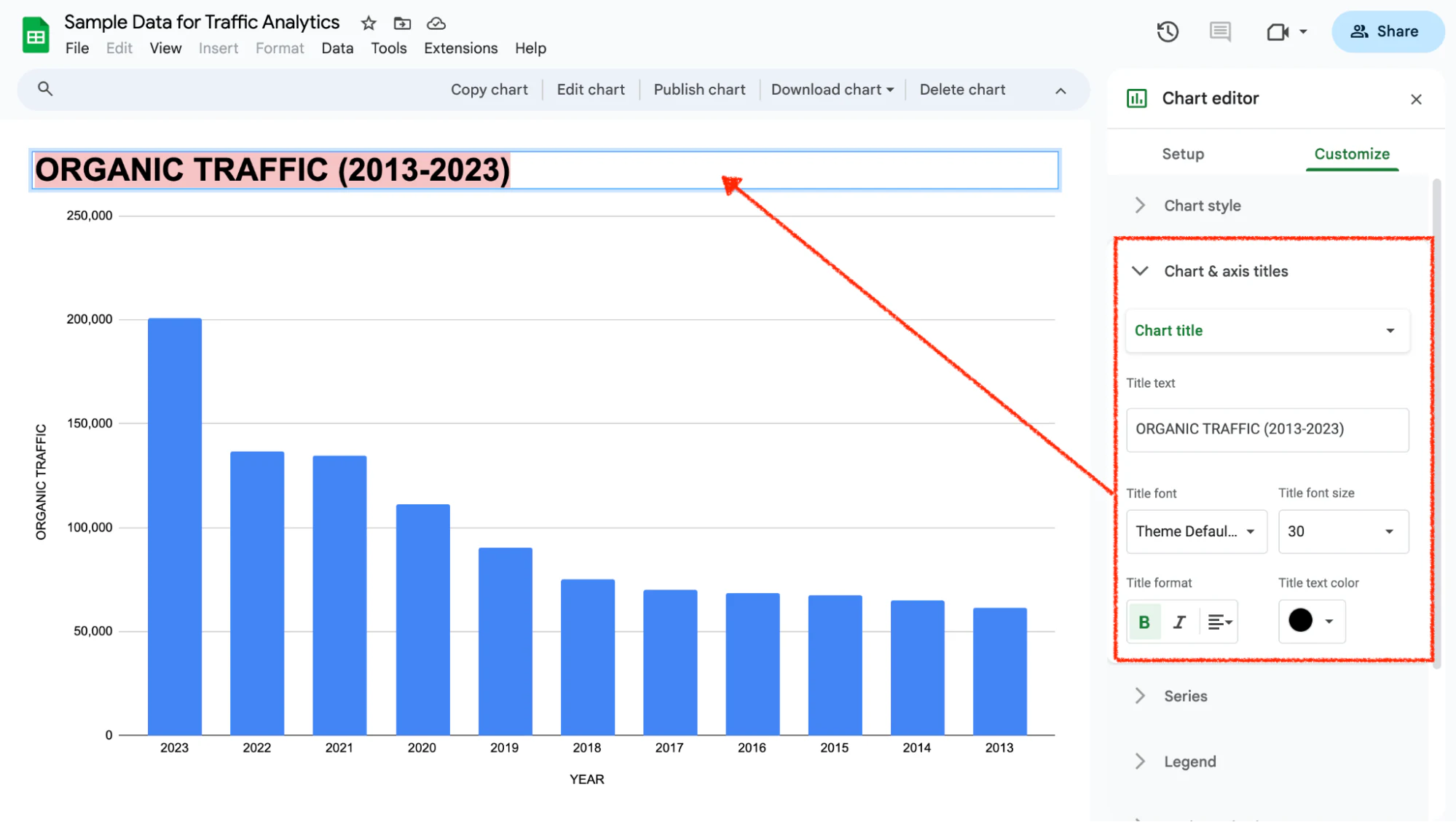Open the Format menu

[280, 48]
